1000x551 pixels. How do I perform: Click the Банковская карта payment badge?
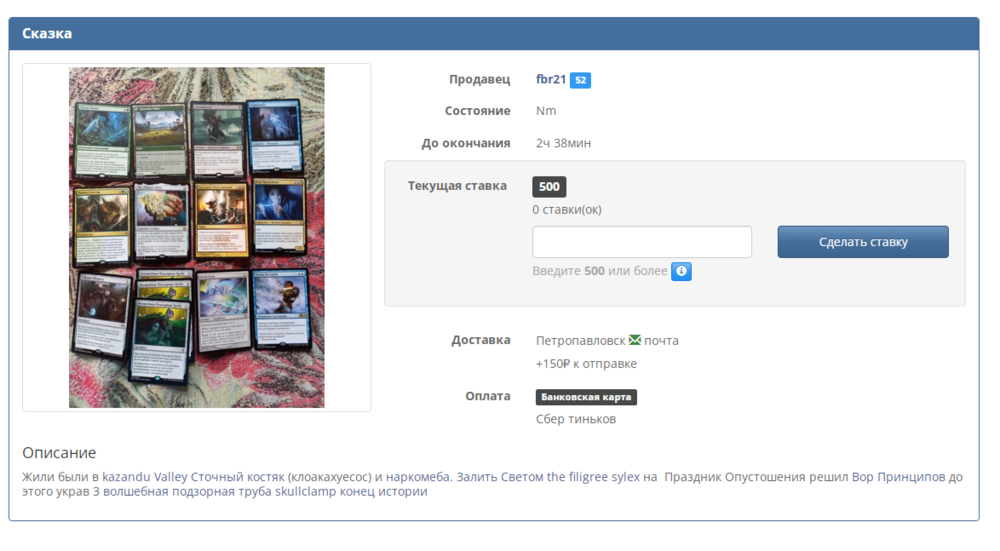point(586,397)
